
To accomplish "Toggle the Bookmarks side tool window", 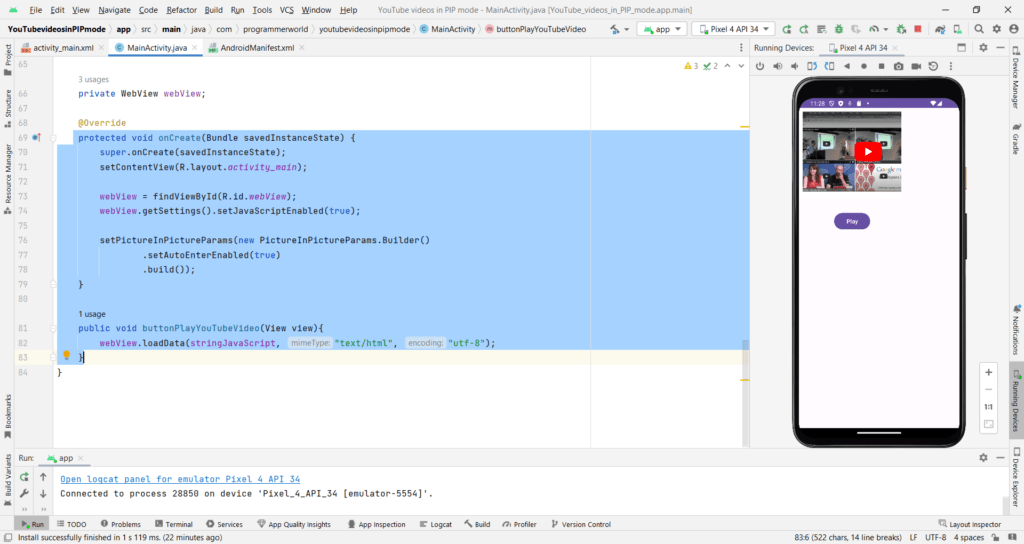I will (8, 418).
